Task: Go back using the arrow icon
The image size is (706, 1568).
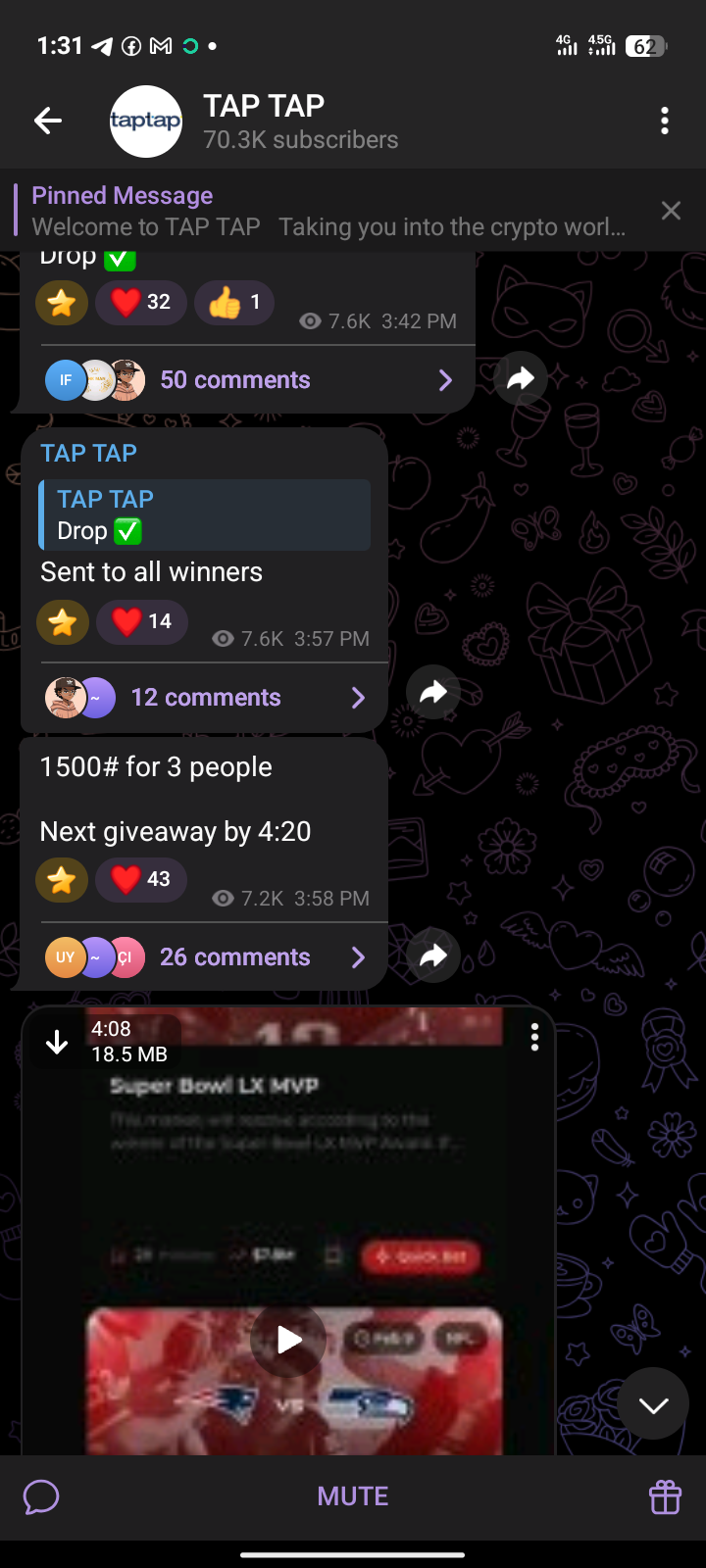Action: coord(48,121)
